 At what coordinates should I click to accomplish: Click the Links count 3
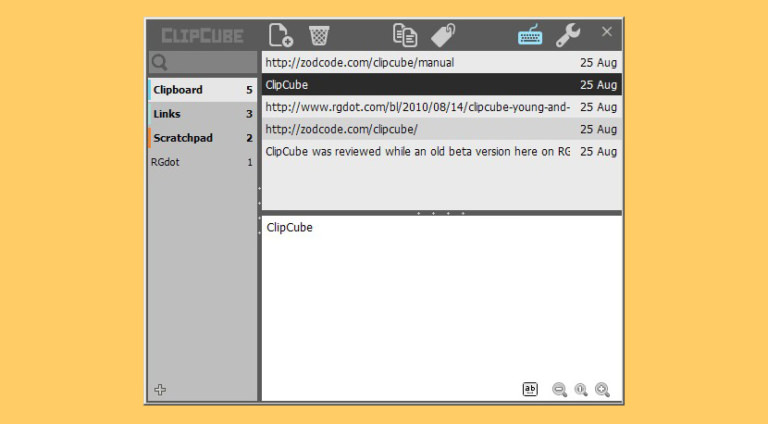click(x=249, y=114)
